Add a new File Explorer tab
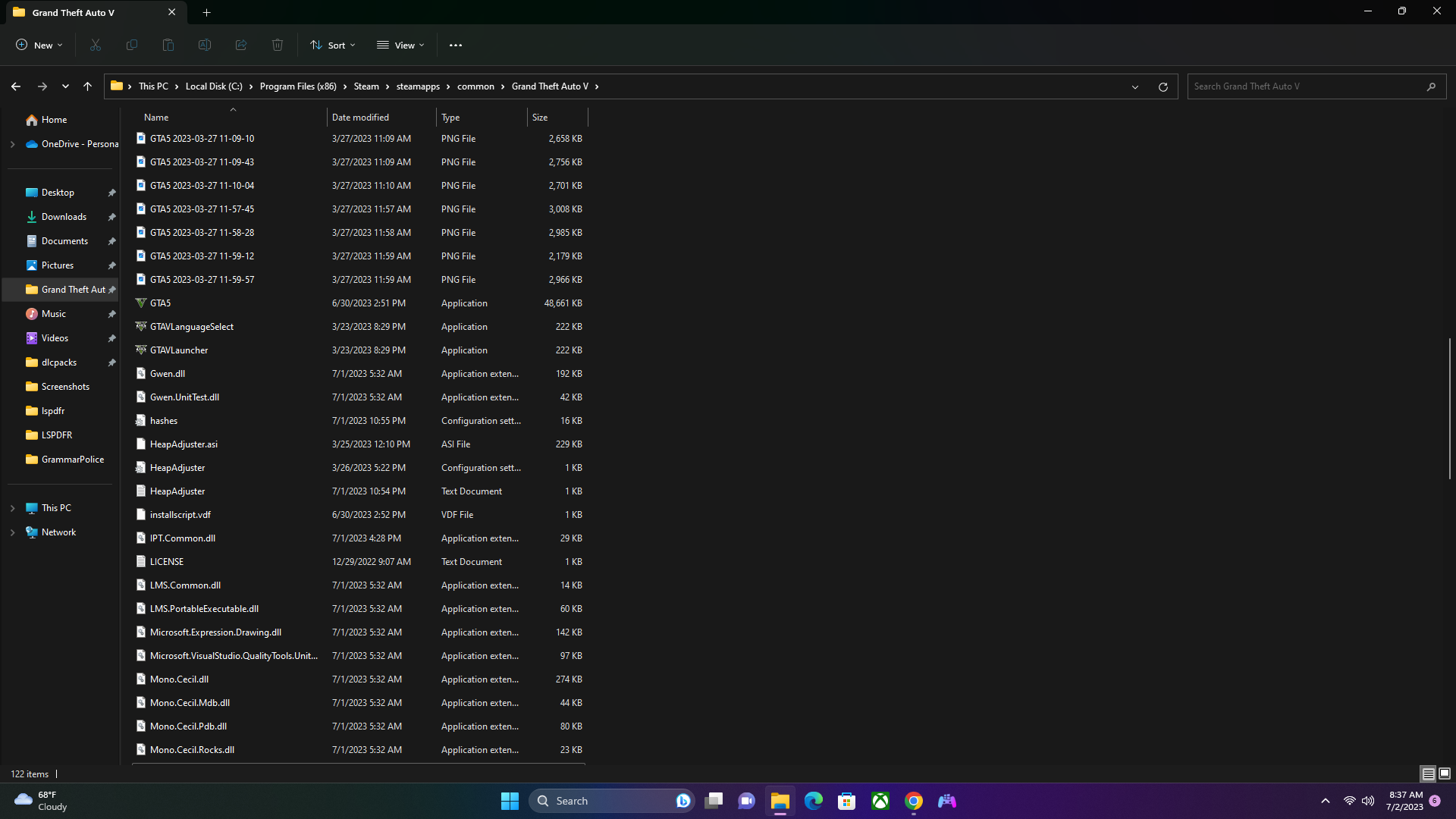This screenshot has width=1456, height=819. (x=207, y=12)
